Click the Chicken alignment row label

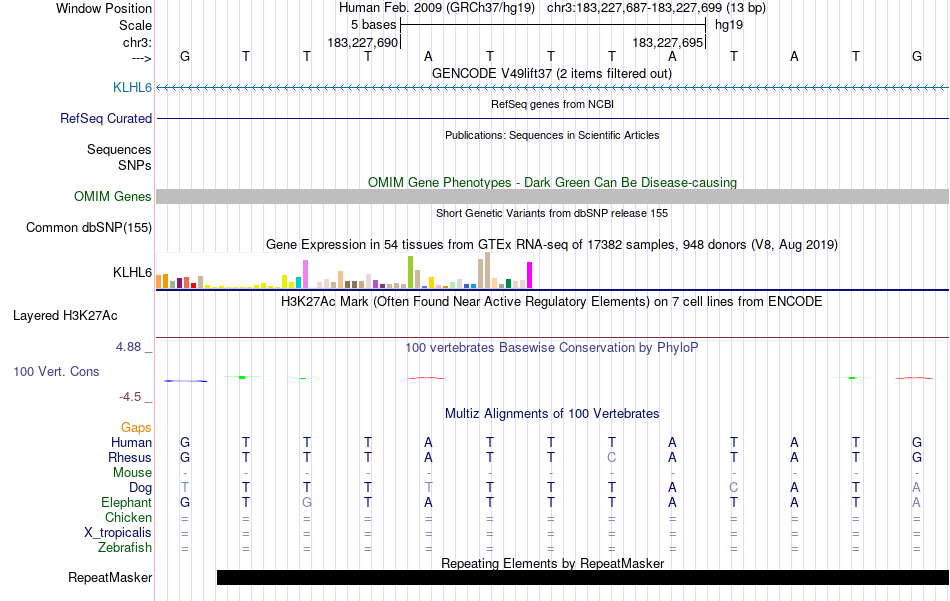[x=128, y=517]
